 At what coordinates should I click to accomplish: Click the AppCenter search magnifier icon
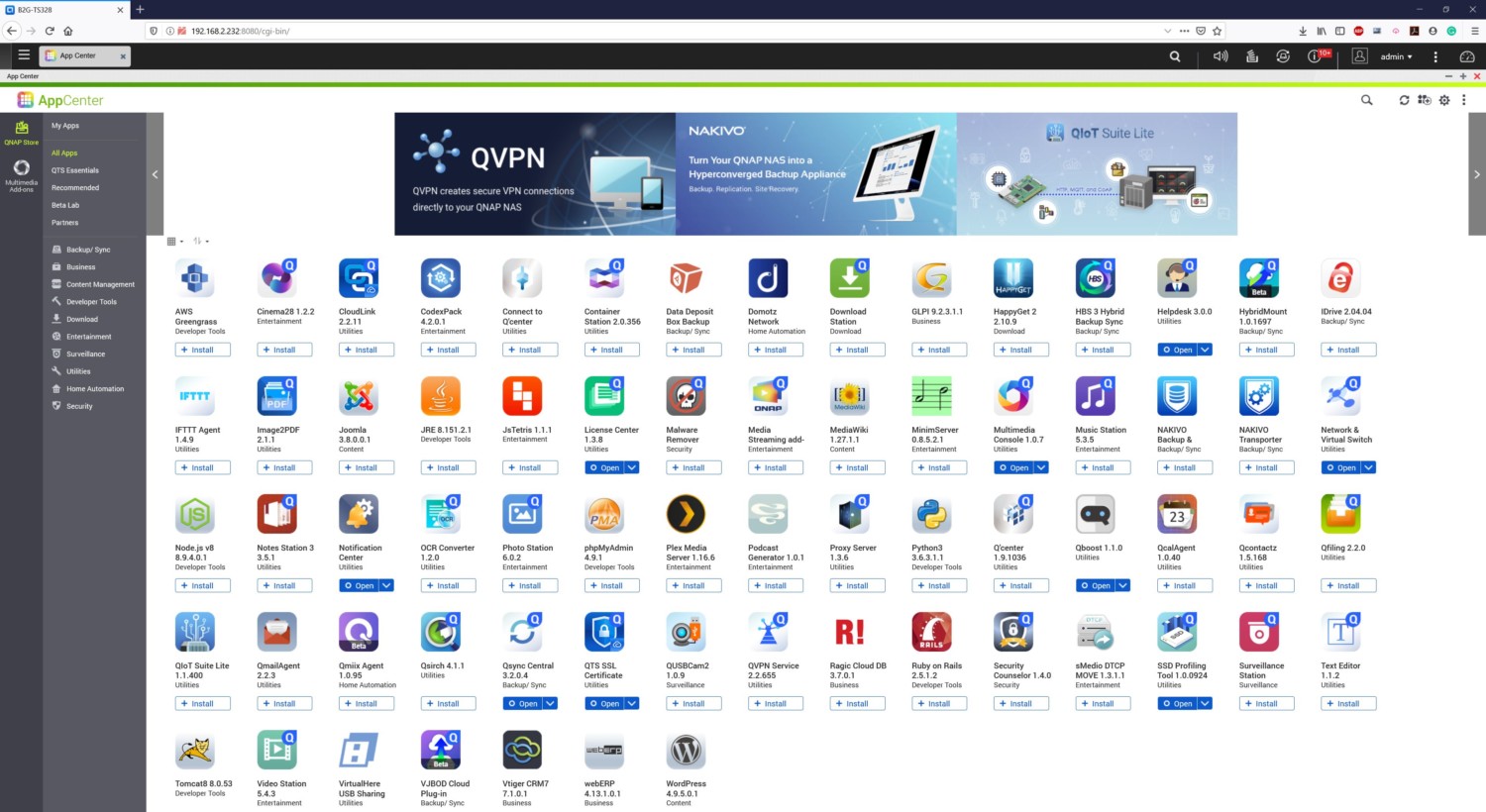[1366, 100]
